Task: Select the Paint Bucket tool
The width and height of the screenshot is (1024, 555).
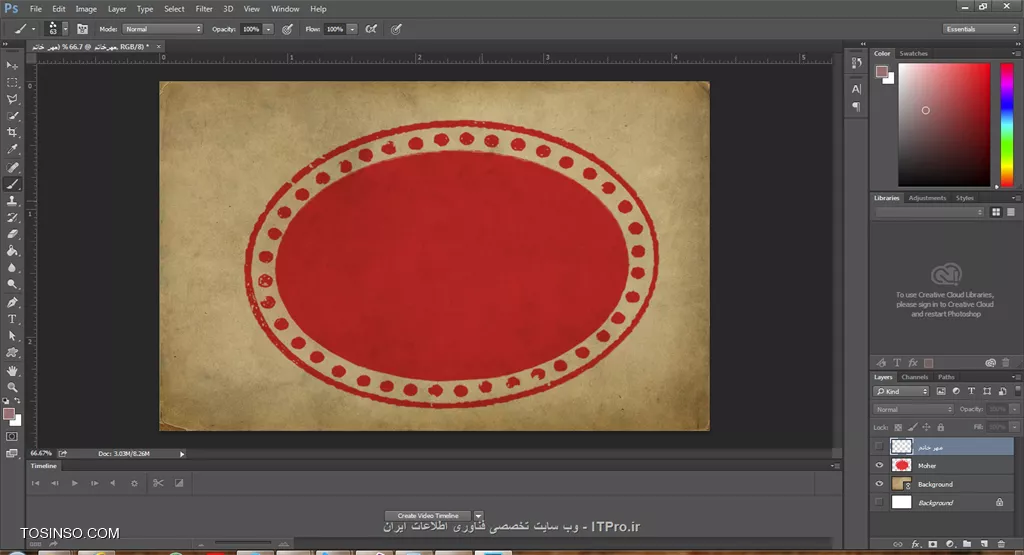Action: 12,251
